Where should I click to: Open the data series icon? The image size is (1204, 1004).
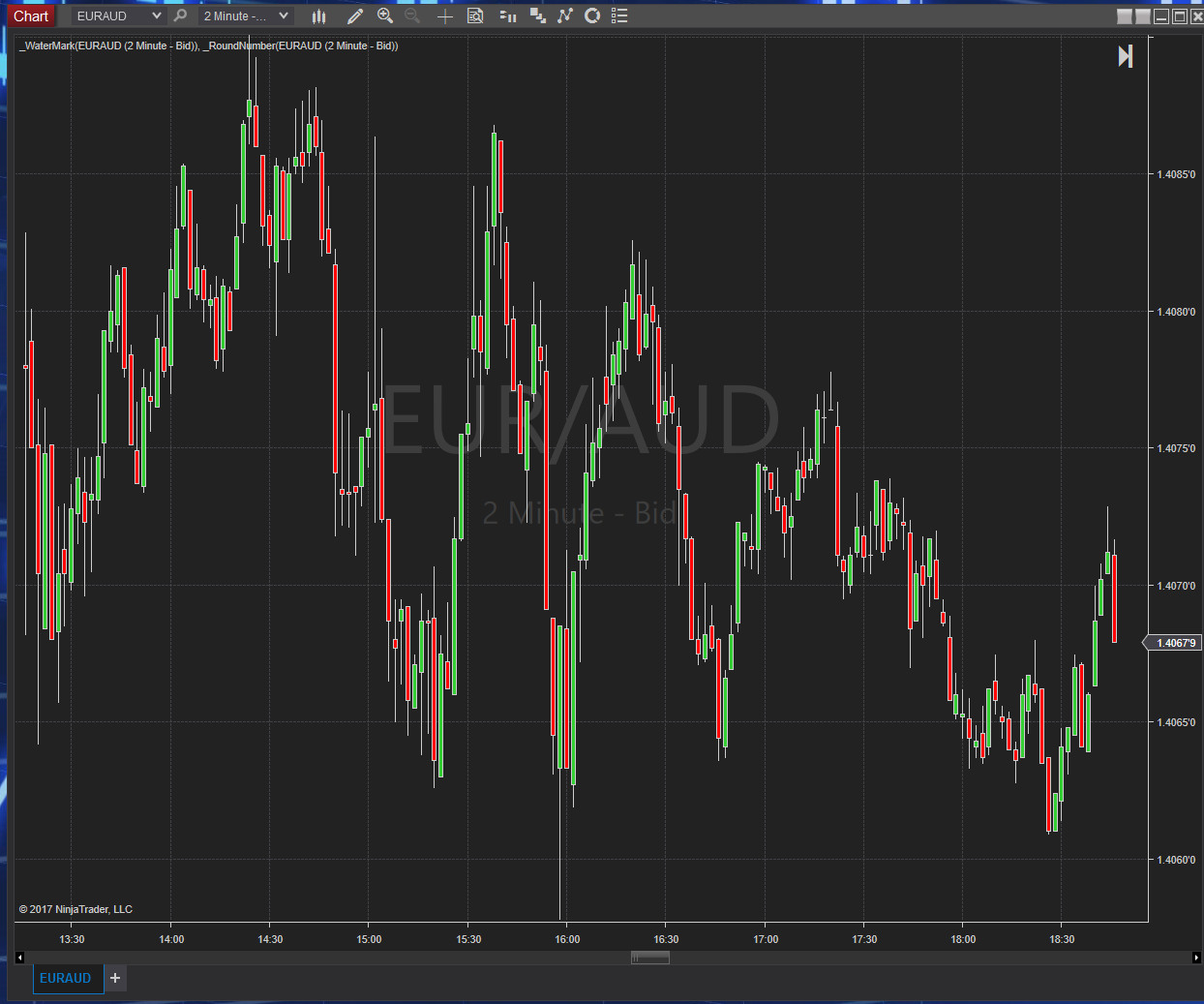pyautogui.click(x=537, y=15)
